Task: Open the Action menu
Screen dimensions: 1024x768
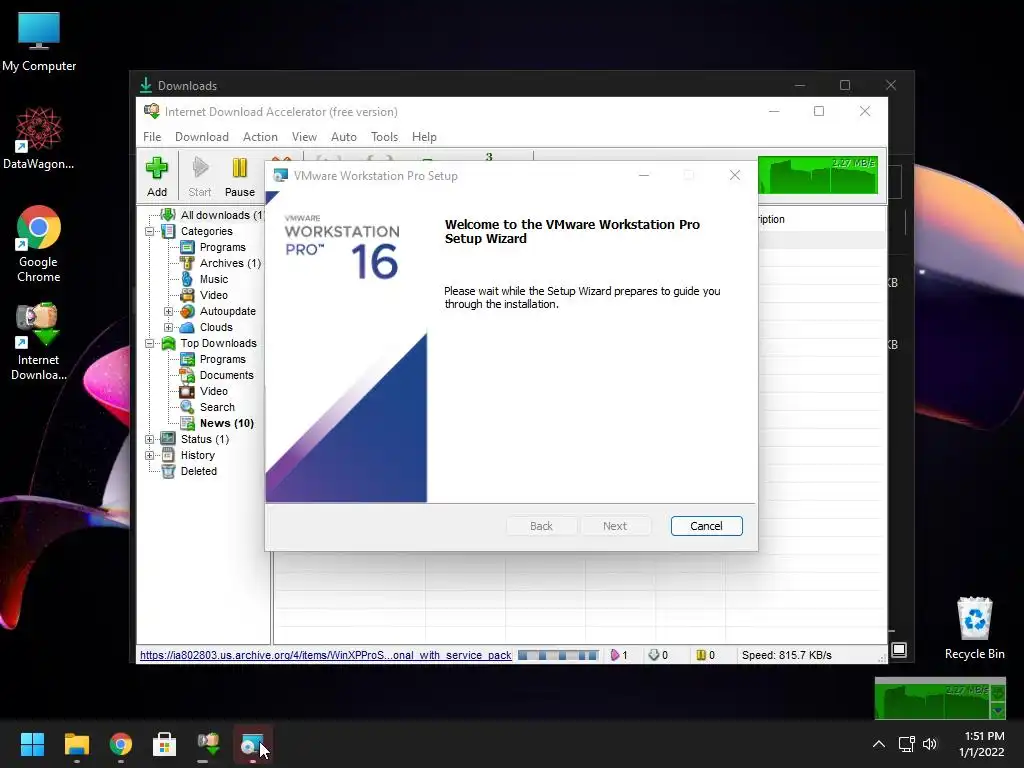Action: (x=261, y=136)
